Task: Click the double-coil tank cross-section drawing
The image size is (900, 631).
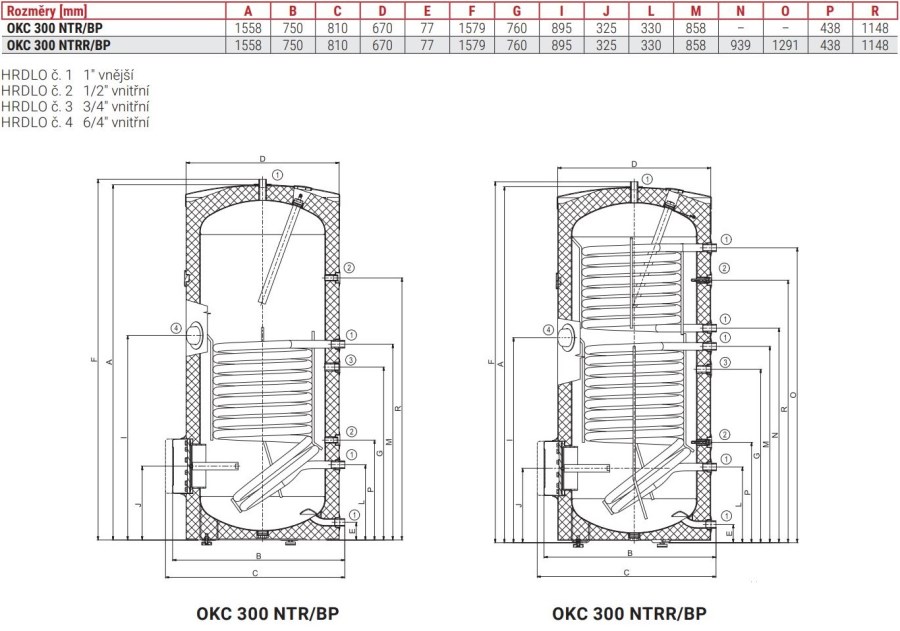Action: pyautogui.click(x=646, y=370)
